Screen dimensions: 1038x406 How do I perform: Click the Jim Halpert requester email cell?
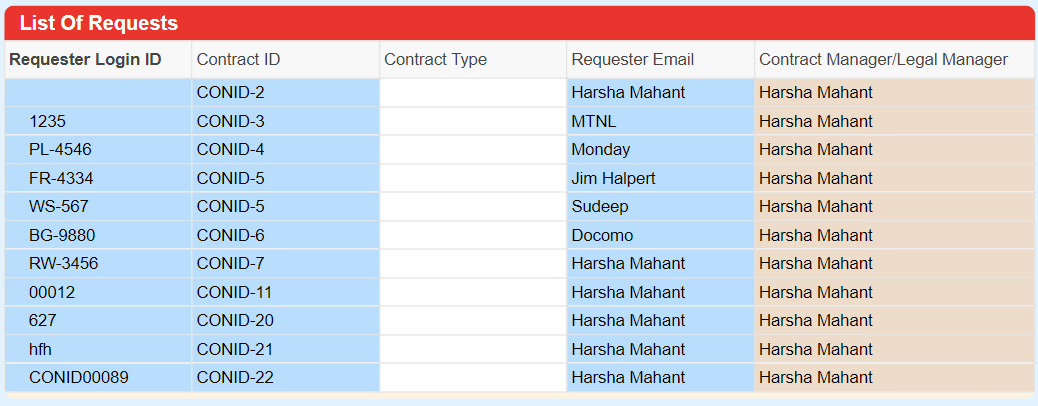[660, 178]
